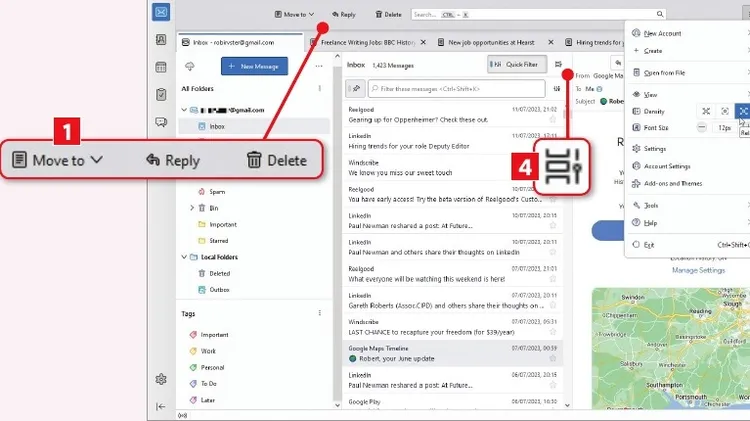The width and height of the screenshot is (750, 421).
Task: Click Reply icon in message header pane
Action: (618, 63)
